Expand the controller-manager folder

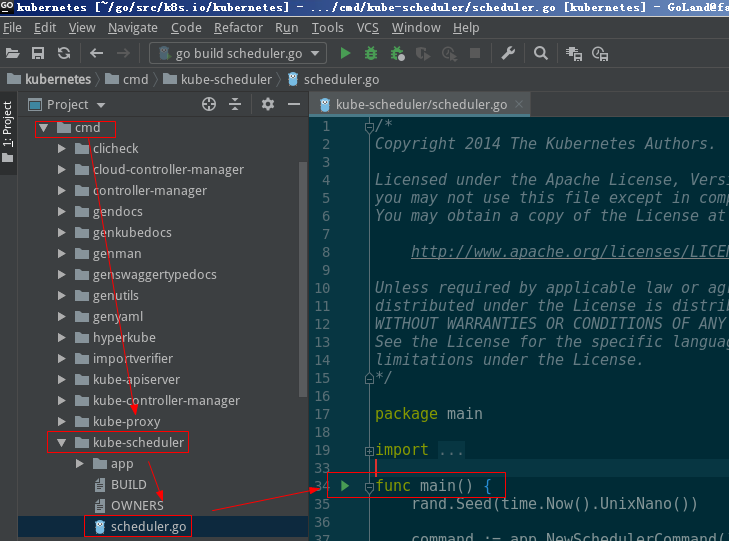(x=61, y=191)
